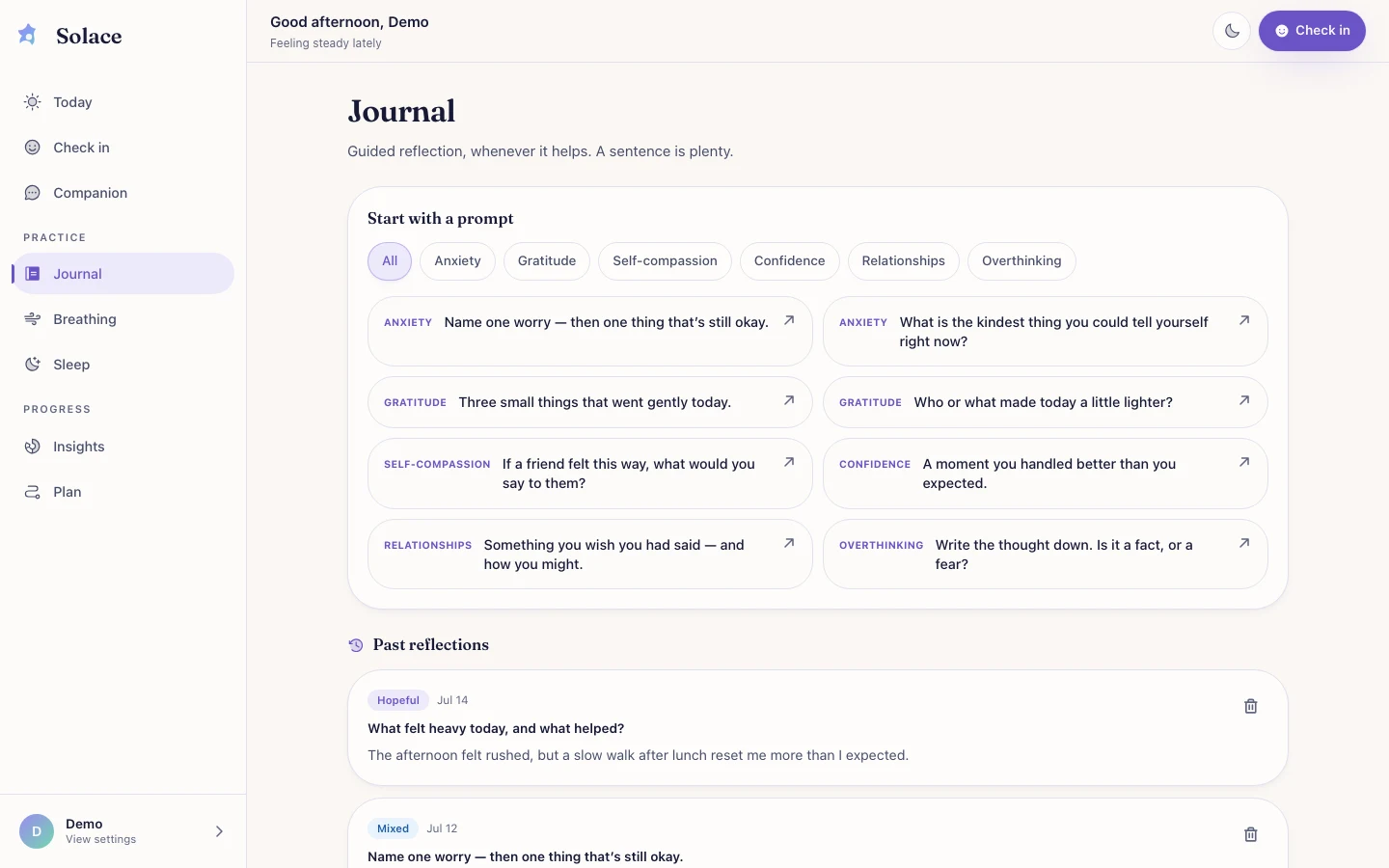Image resolution: width=1389 pixels, height=868 pixels.
Task: Open the Breathing practice
Action: [x=123, y=319]
